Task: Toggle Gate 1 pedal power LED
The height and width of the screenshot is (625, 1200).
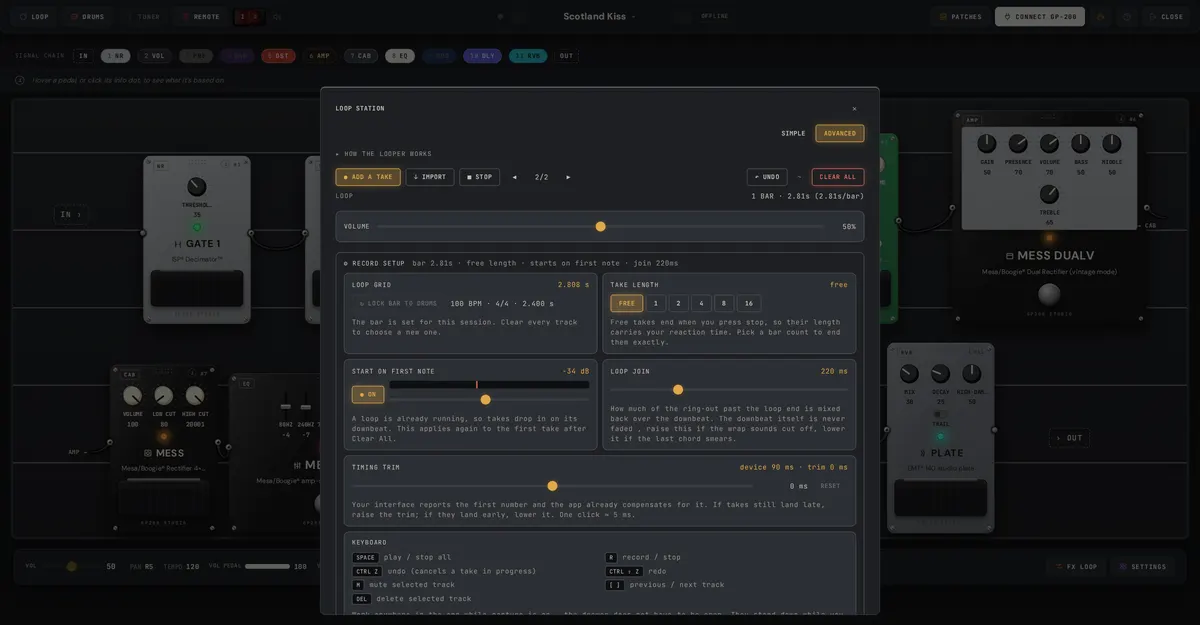Action: coord(197,228)
